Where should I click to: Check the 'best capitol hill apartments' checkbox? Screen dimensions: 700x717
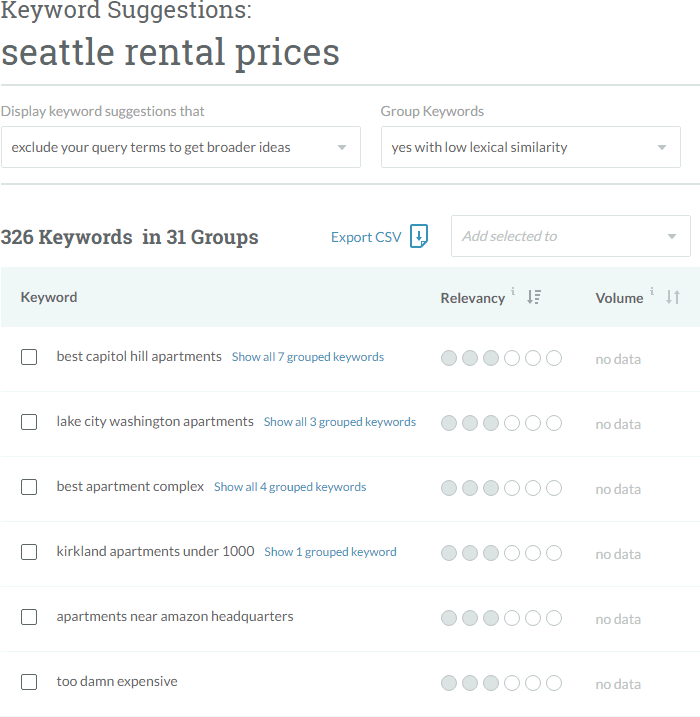29,357
